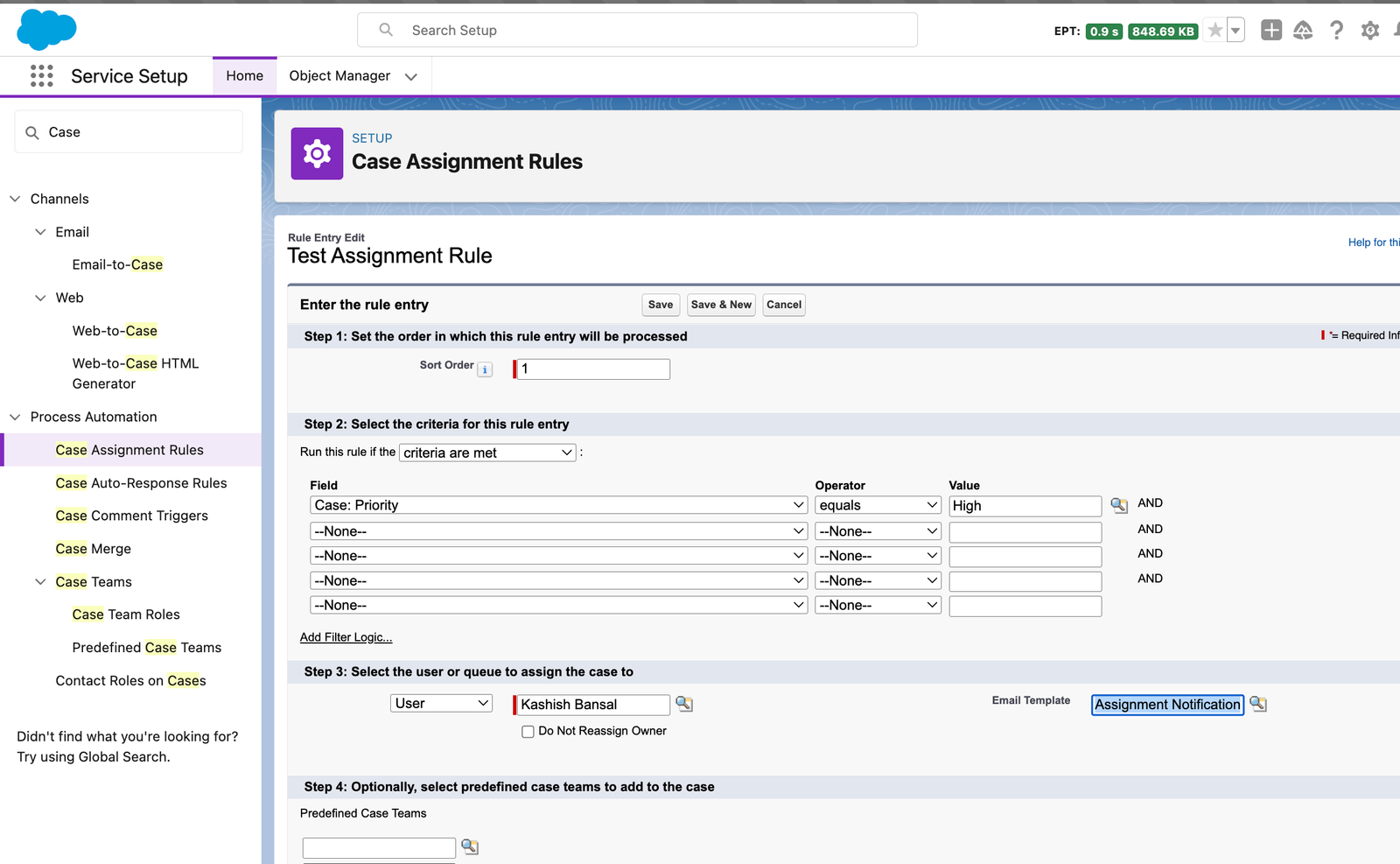This screenshot has height=864, width=1400.
Task: Open the 'criteria are met' dropdown
Action: tap(487, 453)
